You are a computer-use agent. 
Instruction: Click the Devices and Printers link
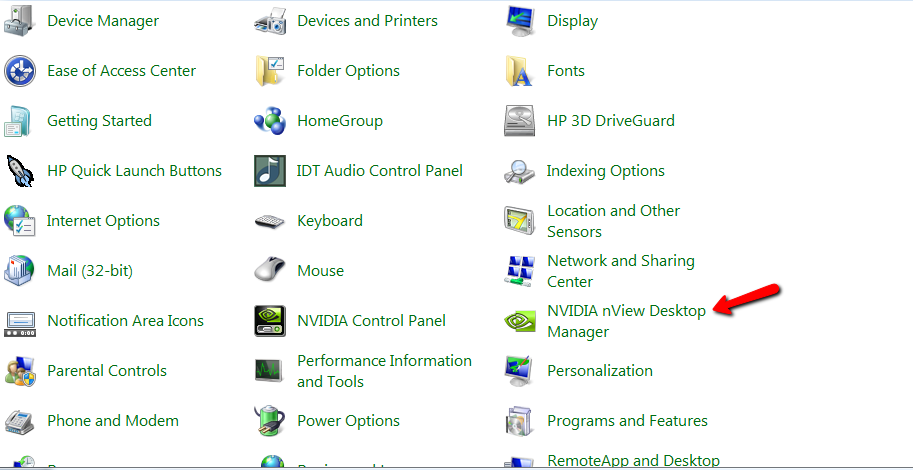pyautogui.click(x=367, y=21)
